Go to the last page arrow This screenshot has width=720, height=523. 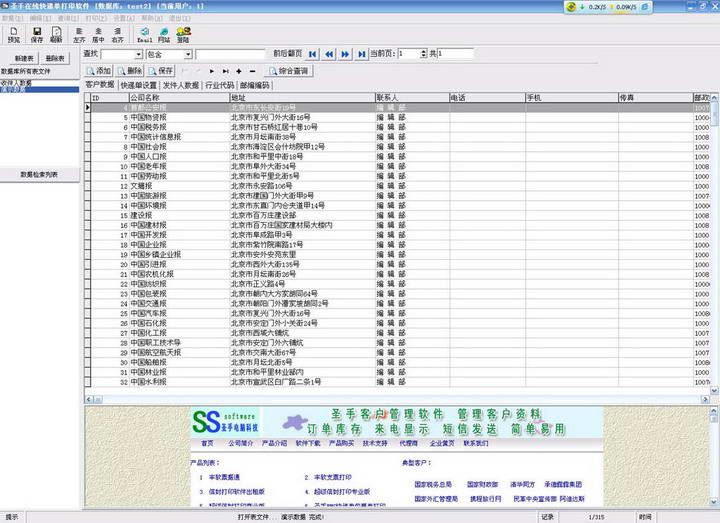tap(361, 54)
